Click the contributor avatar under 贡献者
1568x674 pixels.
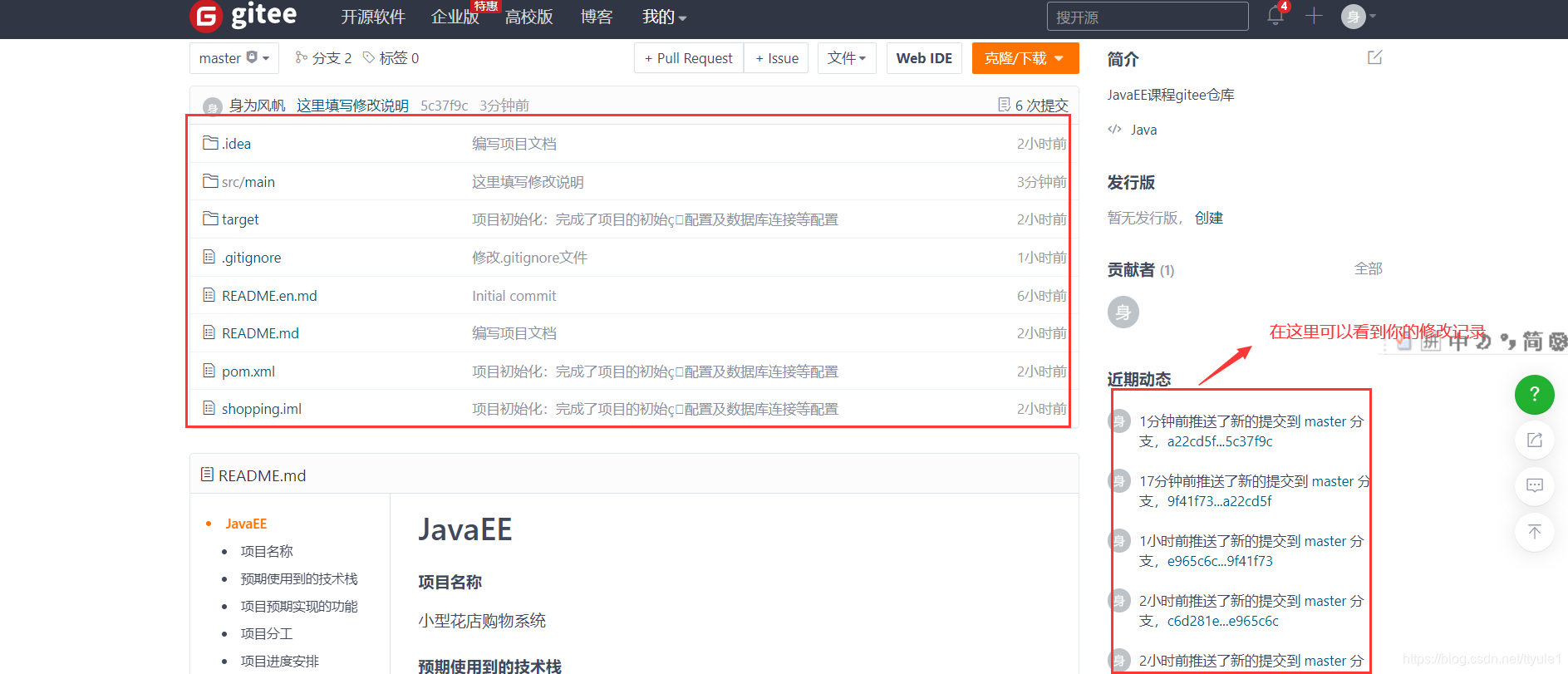(1123, 312)
